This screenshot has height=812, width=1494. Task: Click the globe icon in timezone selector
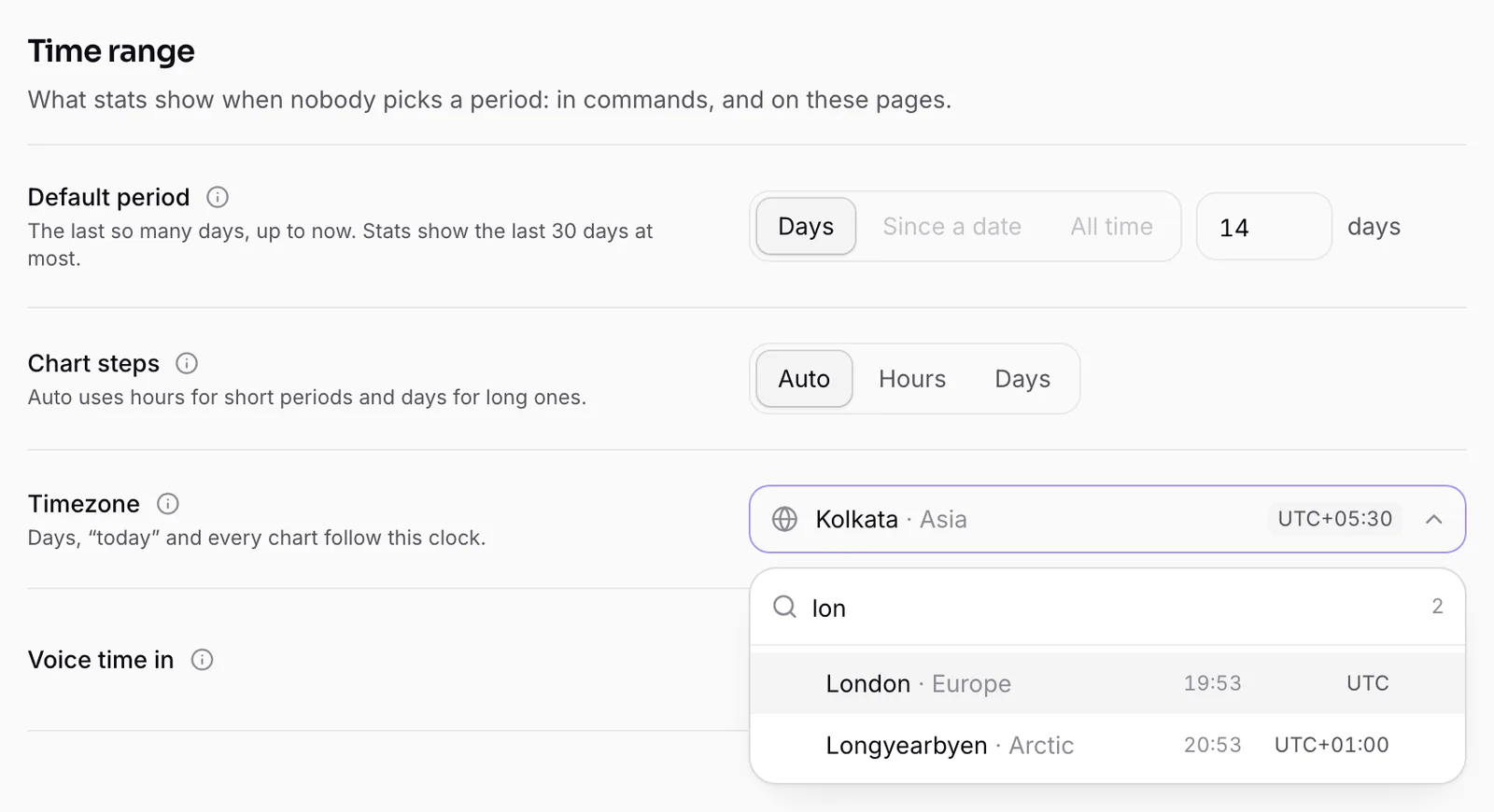(x=785, y=519)
